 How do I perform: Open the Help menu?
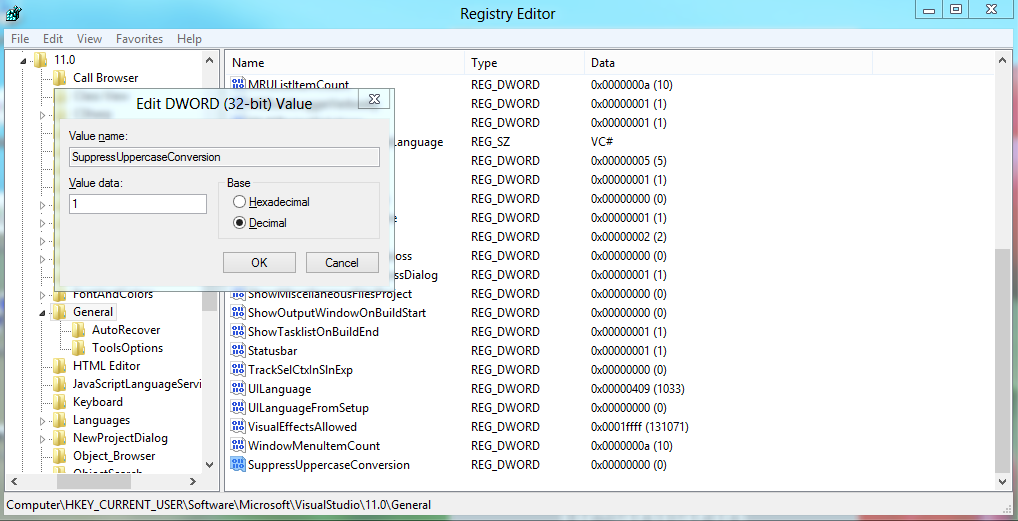click(x=190, y=39)
